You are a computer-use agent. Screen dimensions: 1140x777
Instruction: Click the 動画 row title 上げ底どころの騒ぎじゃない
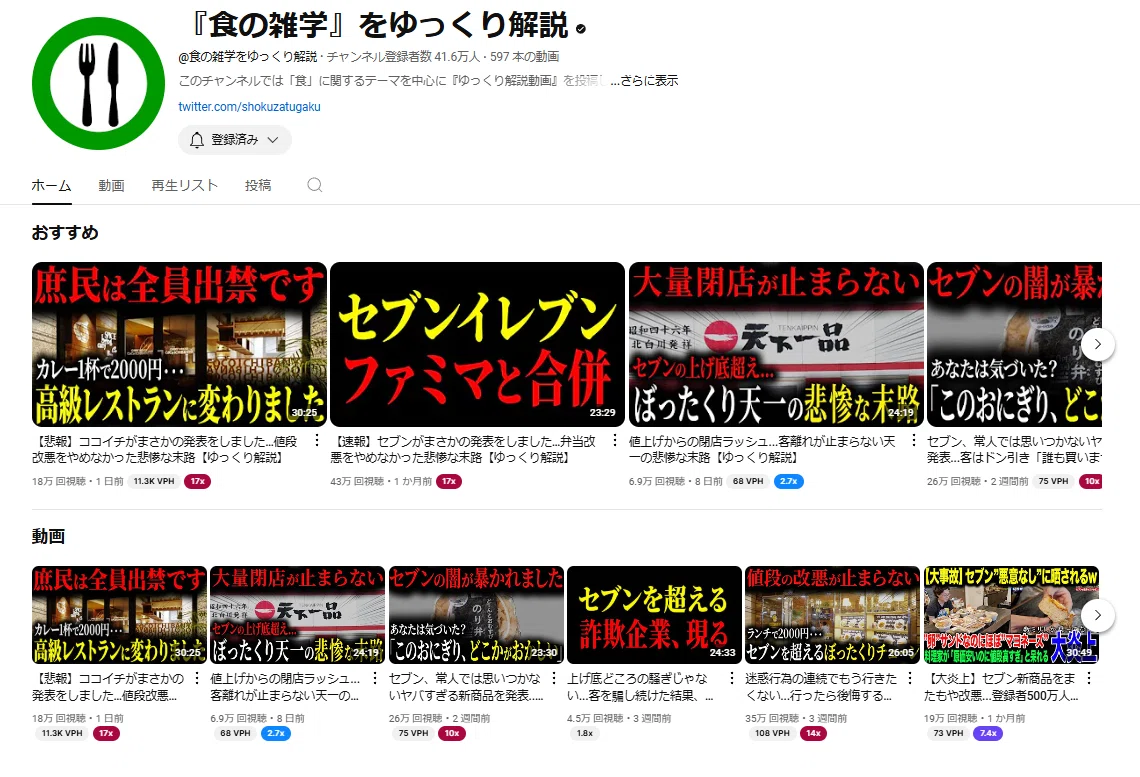(x=641, y=687)
